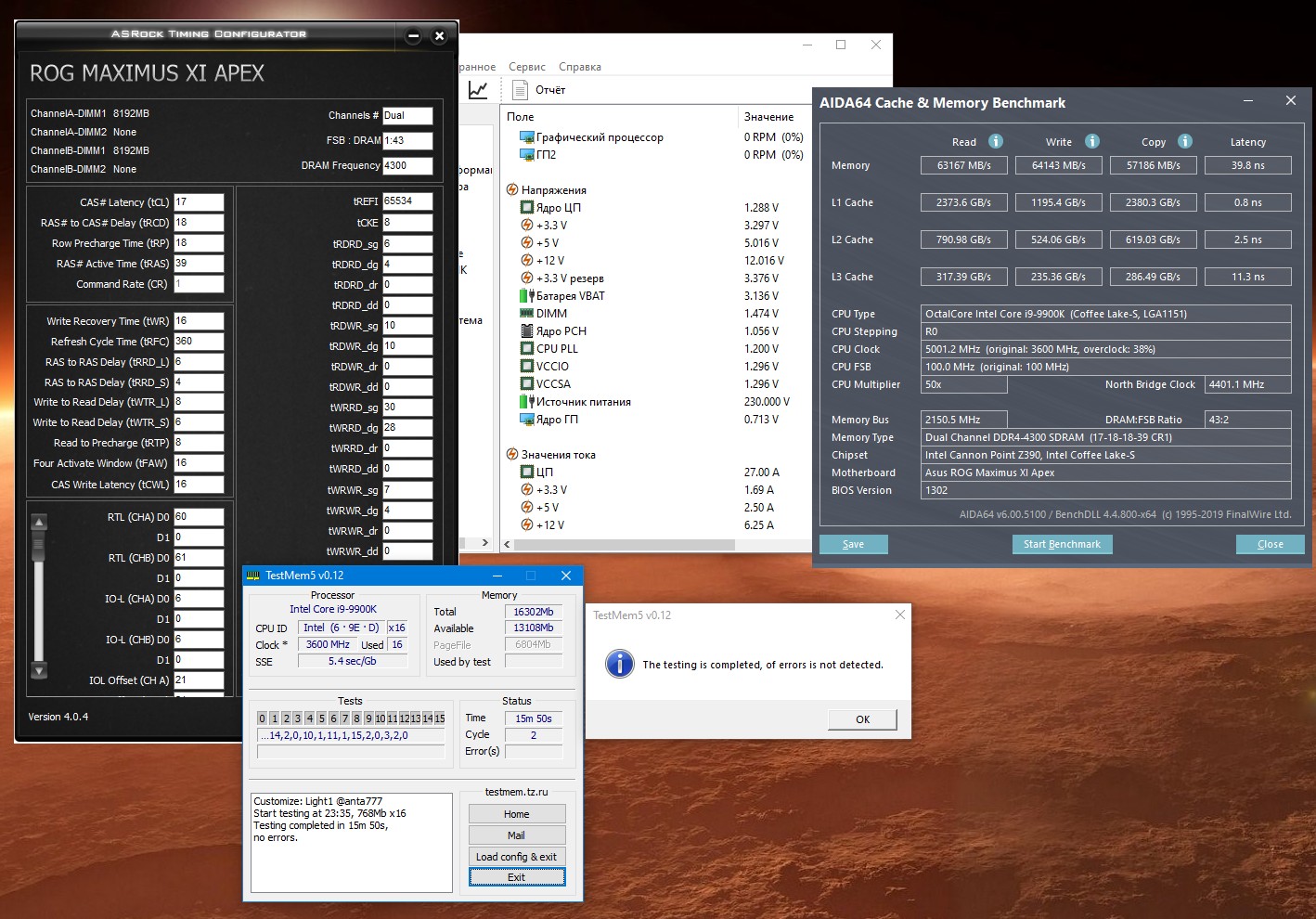Click the Read info icon in benchmark
1316x919 pixels.
pyautogui.click(x=996, y=141)
